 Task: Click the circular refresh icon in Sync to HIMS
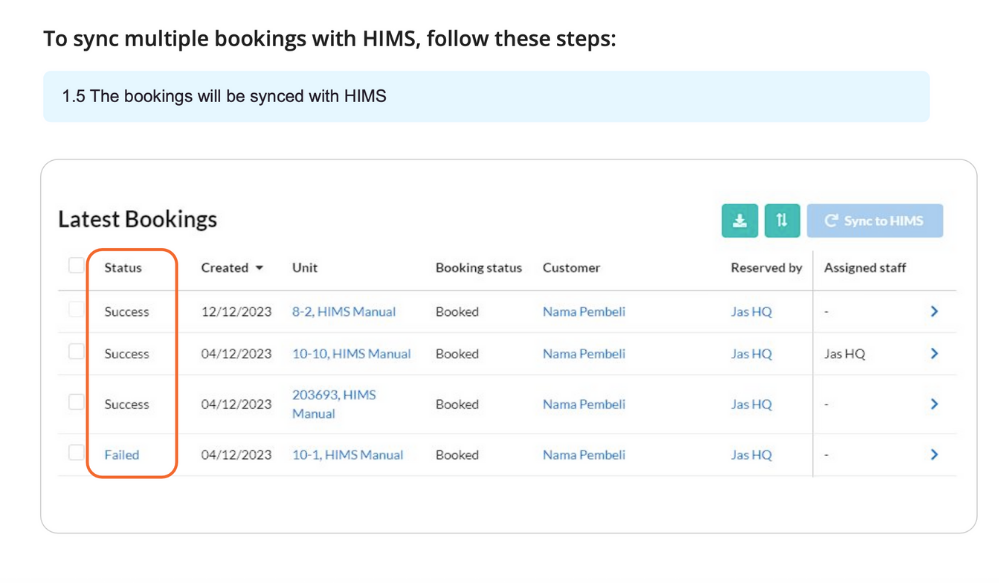830,220
